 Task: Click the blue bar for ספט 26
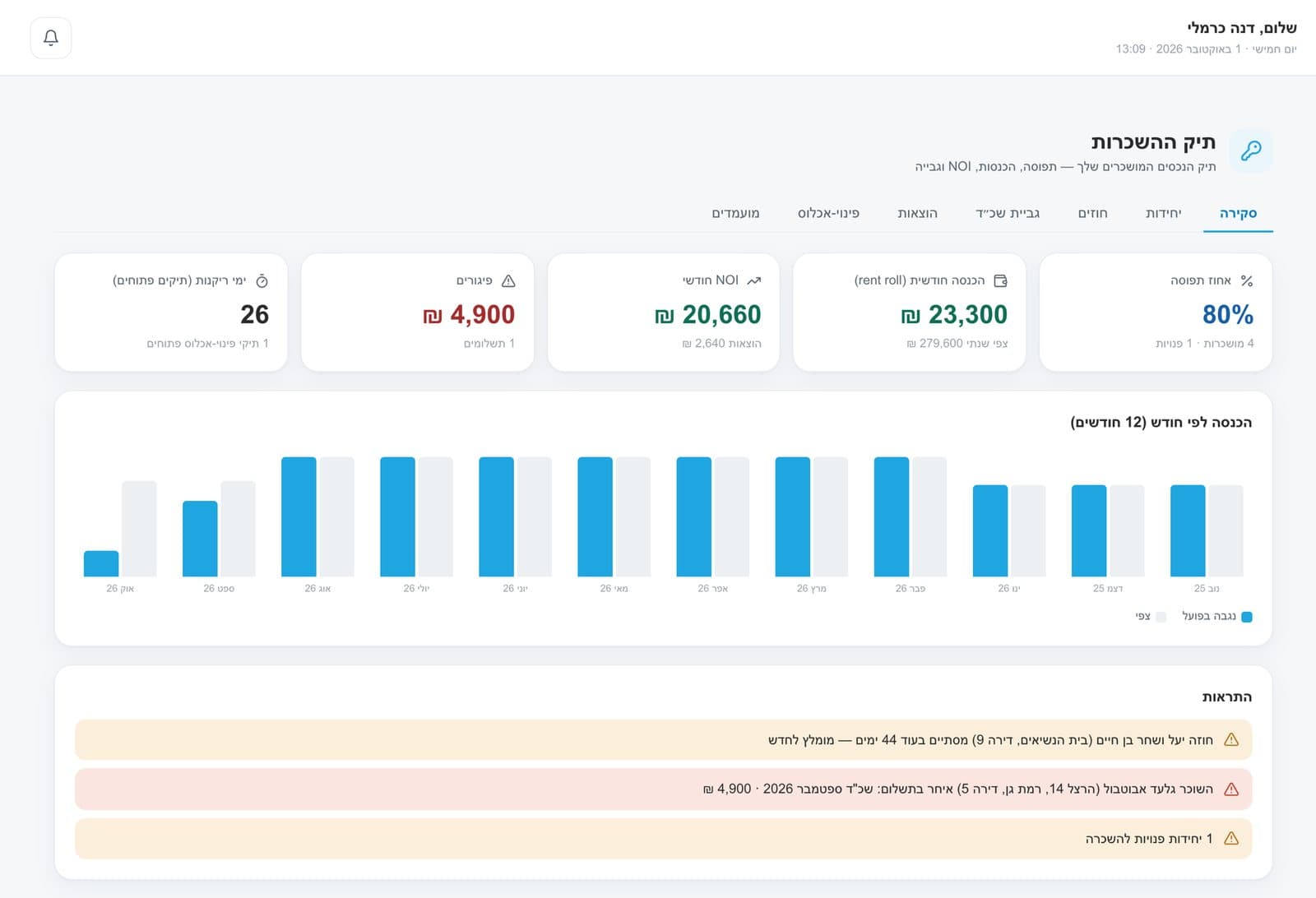(x=200, y=539)
